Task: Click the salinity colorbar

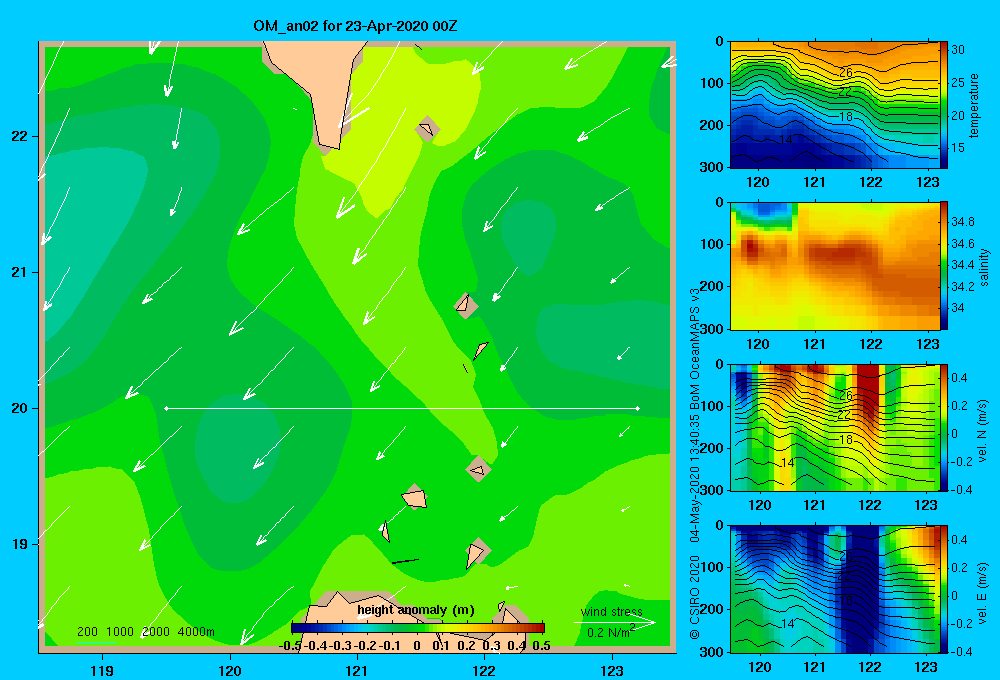Action: point(944,266)
